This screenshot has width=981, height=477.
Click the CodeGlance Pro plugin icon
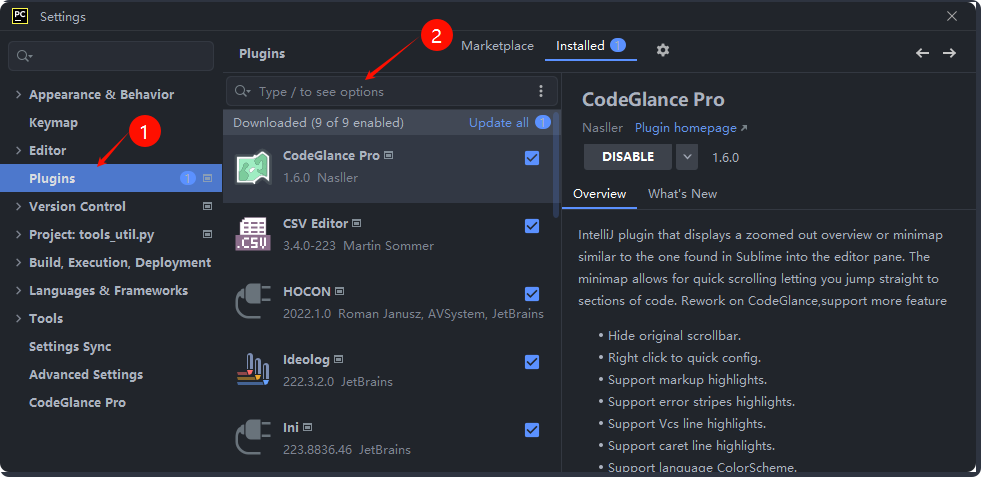[253, 168]
